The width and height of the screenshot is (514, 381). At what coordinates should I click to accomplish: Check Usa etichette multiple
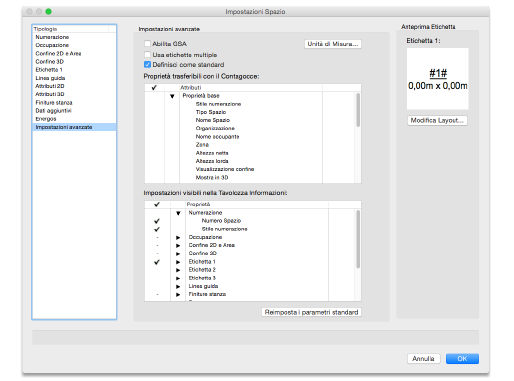tap(147, 55)
